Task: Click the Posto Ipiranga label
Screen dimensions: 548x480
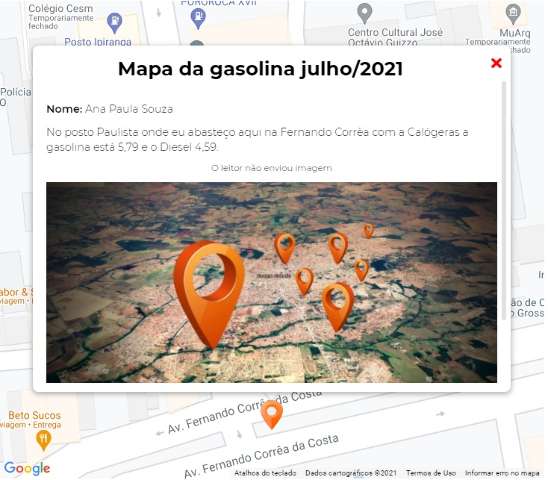Action: point(98,42)
